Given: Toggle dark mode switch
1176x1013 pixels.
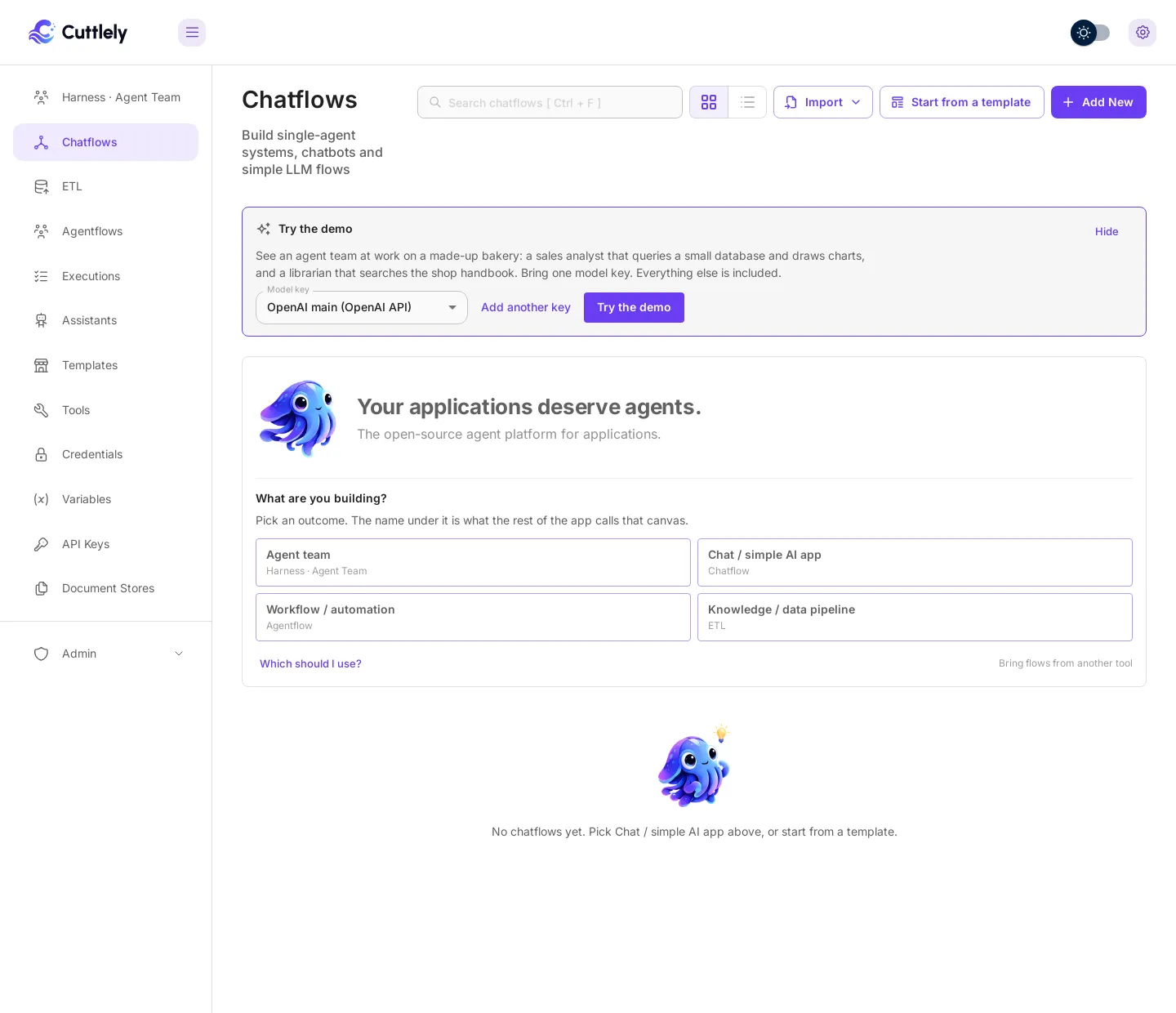Looking at the screenshot, I should pyautogui.click(x=1090, y=33).
